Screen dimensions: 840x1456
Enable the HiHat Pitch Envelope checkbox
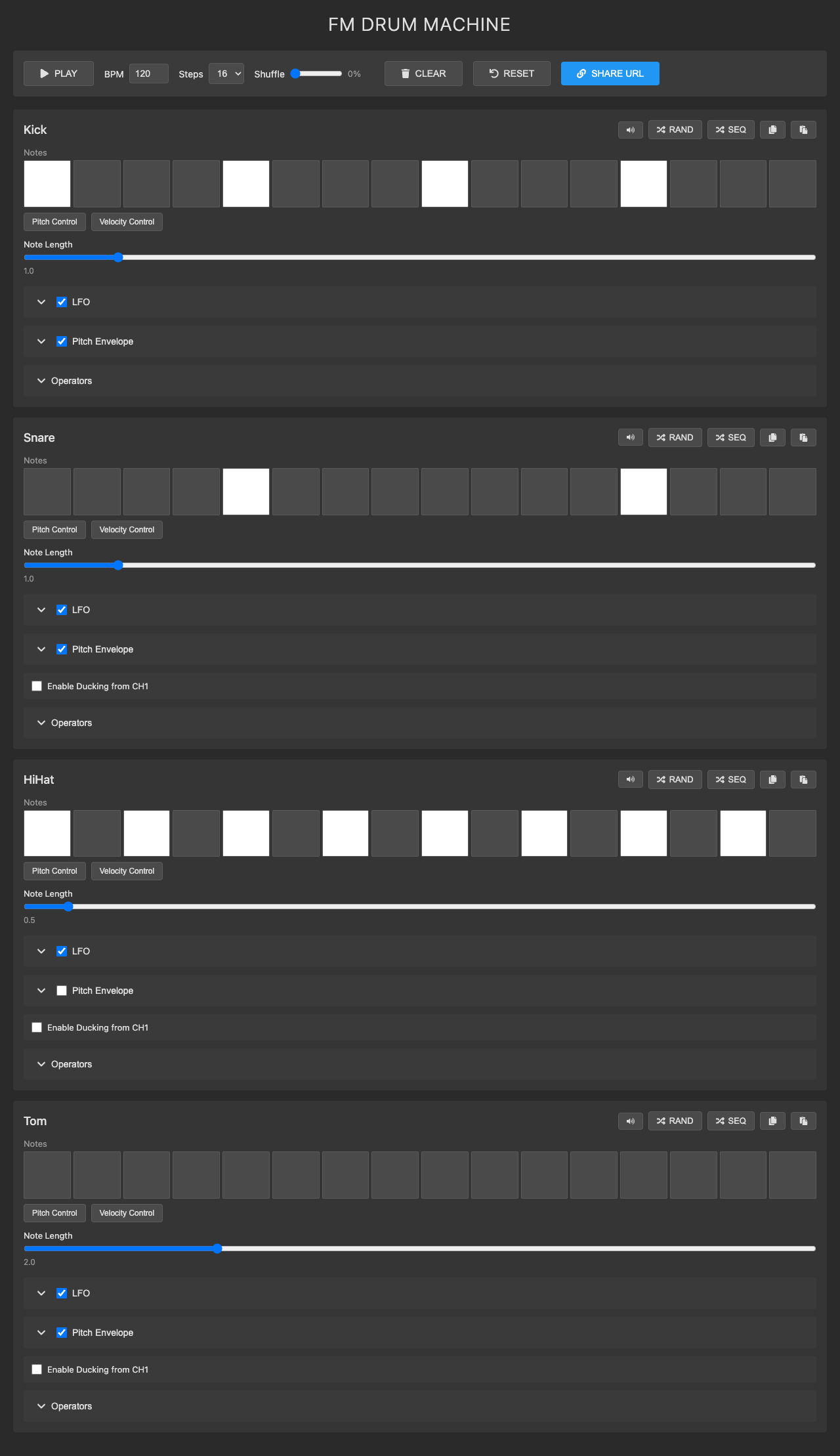pyautogui.click(x=62, y=991)
